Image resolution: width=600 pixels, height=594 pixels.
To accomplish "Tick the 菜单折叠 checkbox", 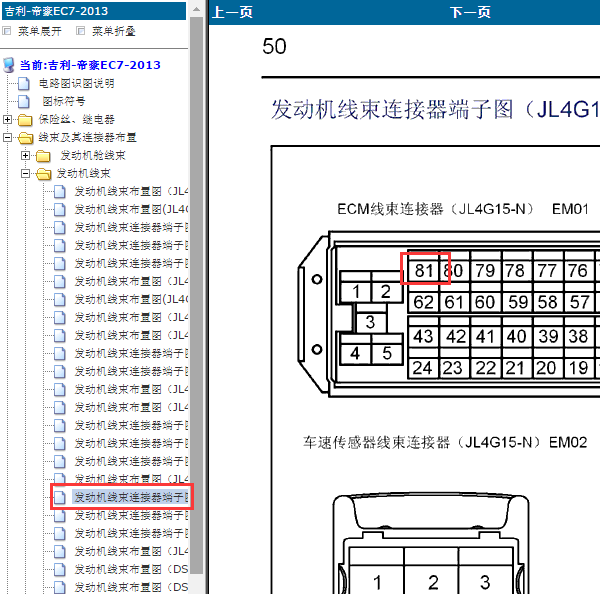I will (x=80, y=31).
